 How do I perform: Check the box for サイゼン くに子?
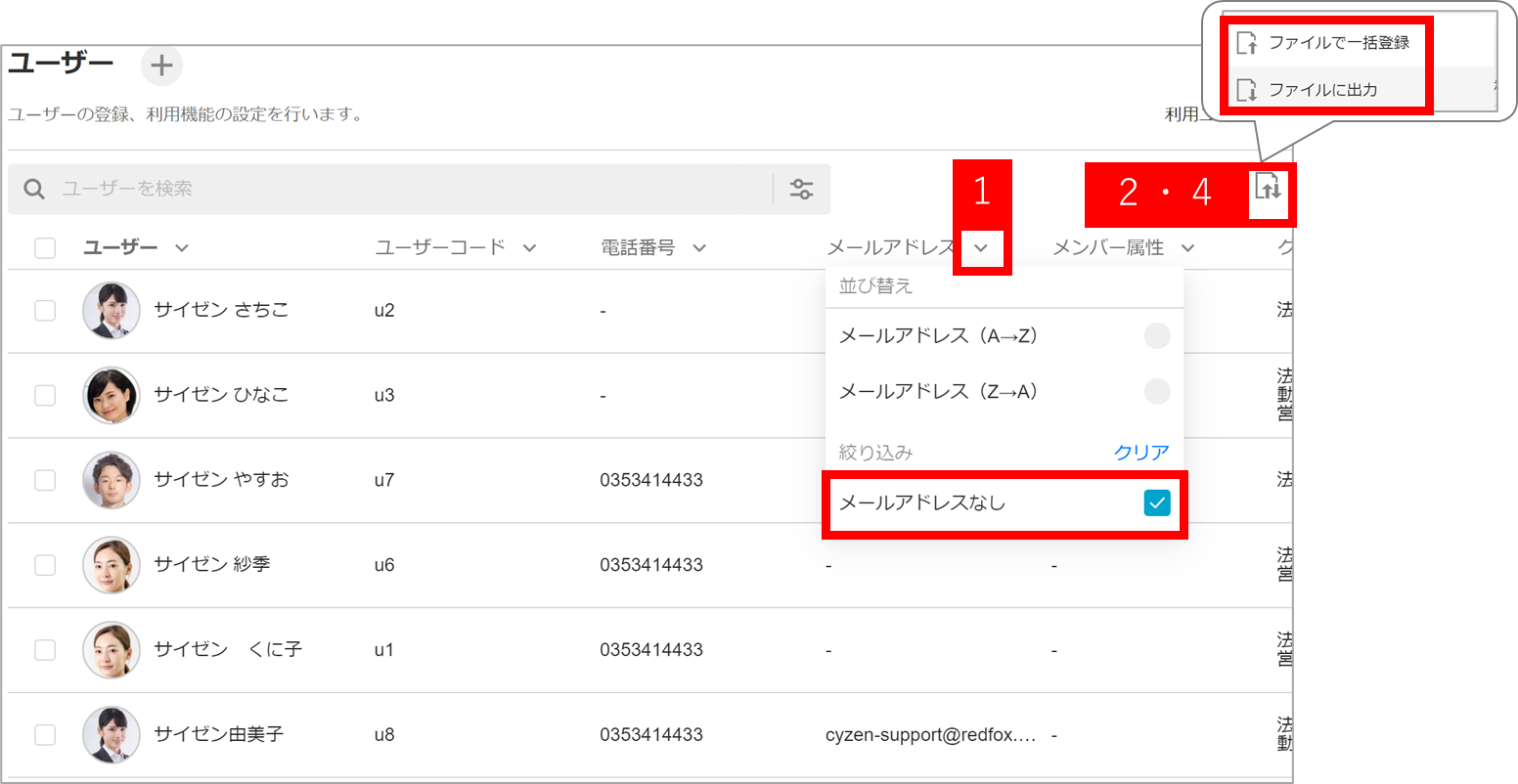[45, 650]
